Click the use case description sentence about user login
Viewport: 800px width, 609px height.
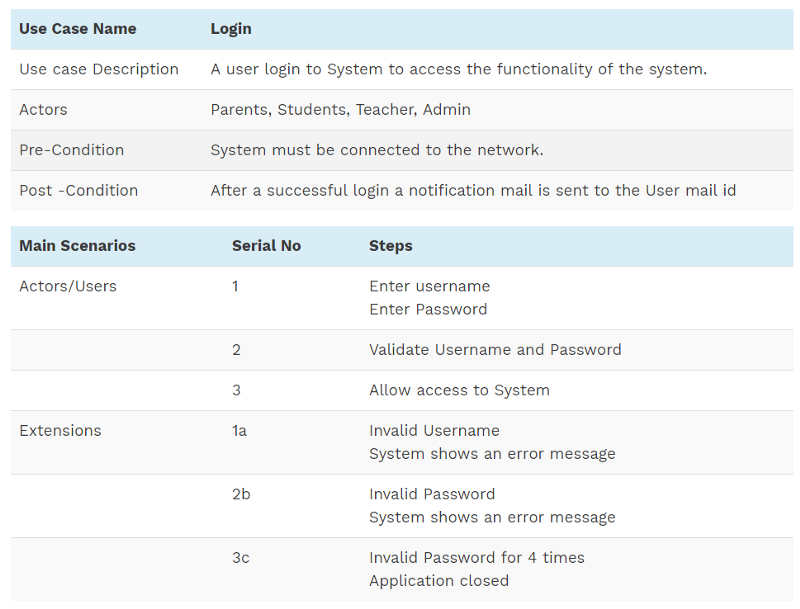click(458, 69)
